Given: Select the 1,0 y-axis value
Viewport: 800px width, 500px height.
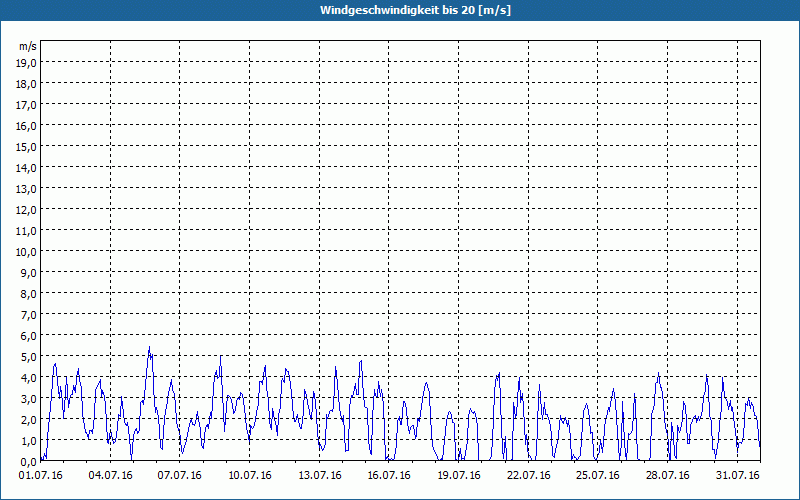Looking at the screenshot, I should click(30, 441).
